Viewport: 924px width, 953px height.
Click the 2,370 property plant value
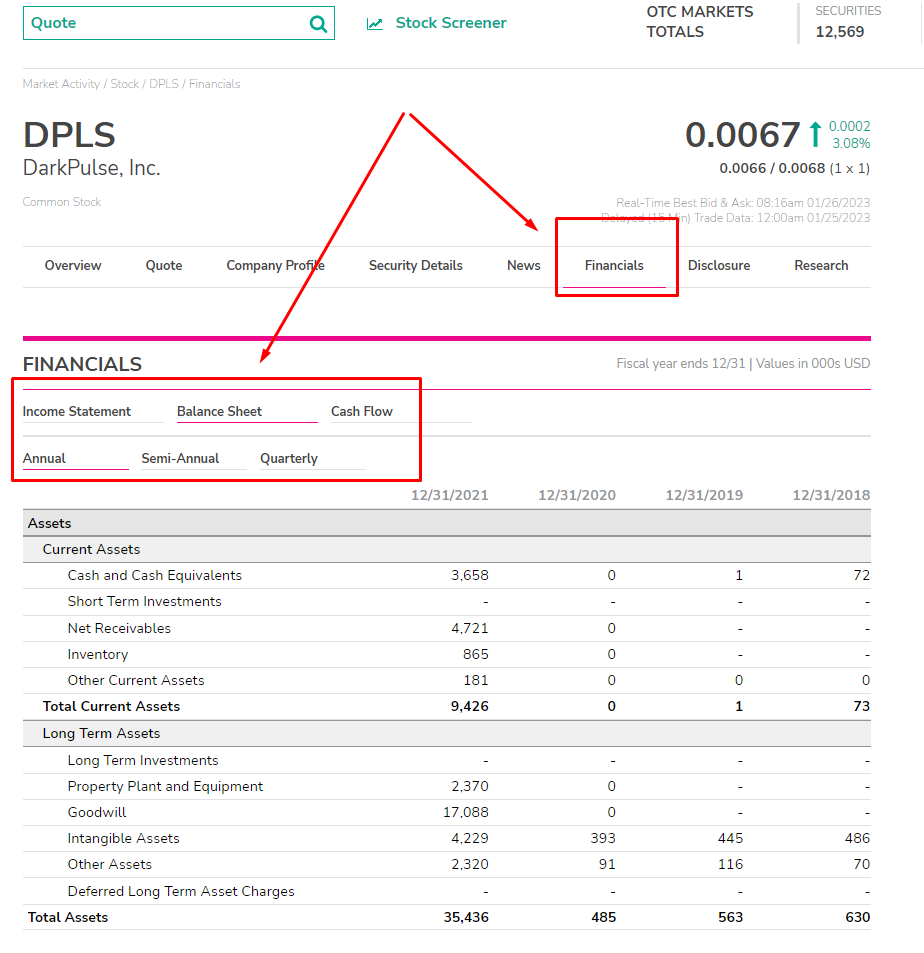point(469,786)
